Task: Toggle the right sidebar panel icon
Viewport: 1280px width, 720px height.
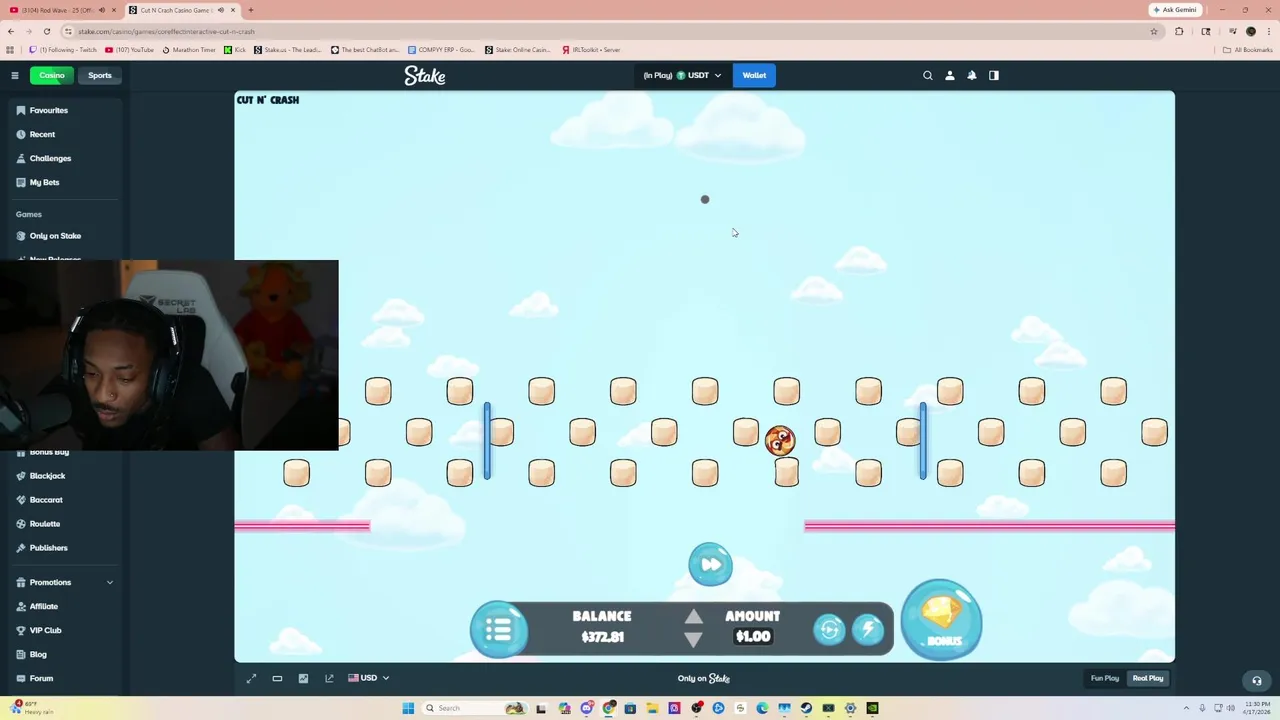Action: tap(994, 75)
